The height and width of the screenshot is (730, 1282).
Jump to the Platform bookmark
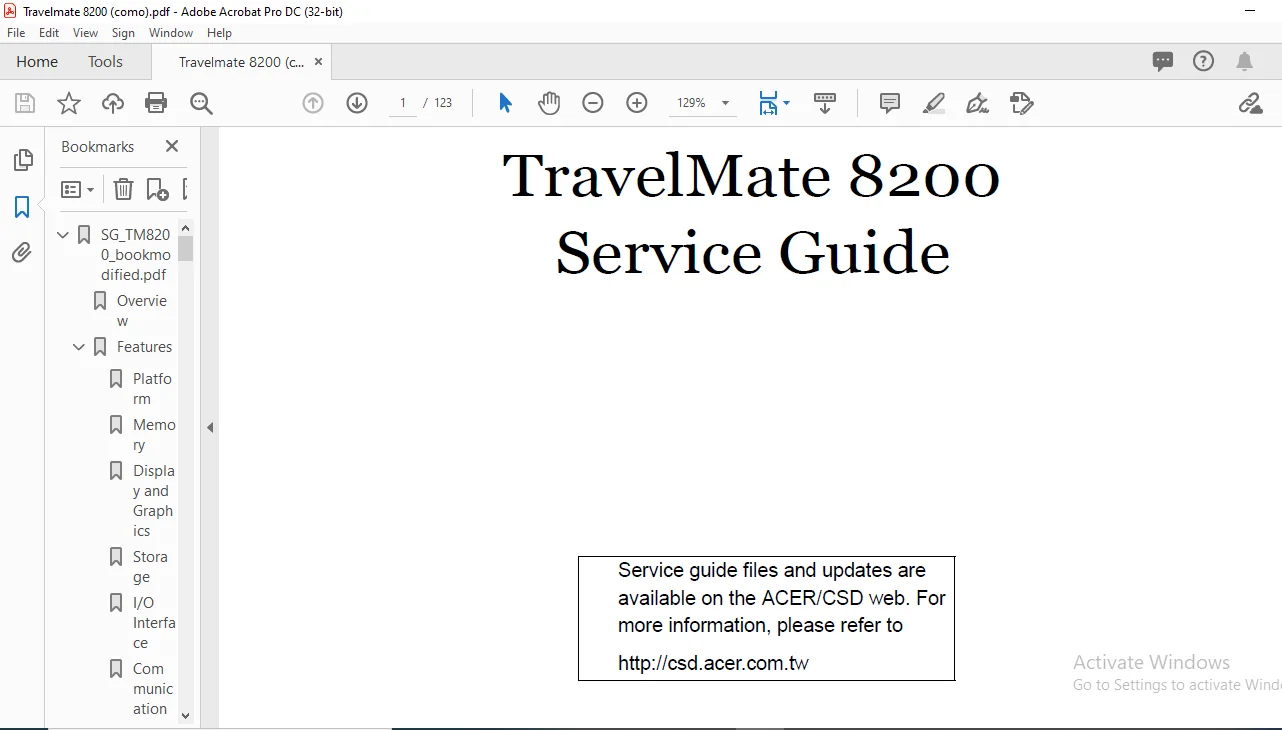click(x=152, y=389)
